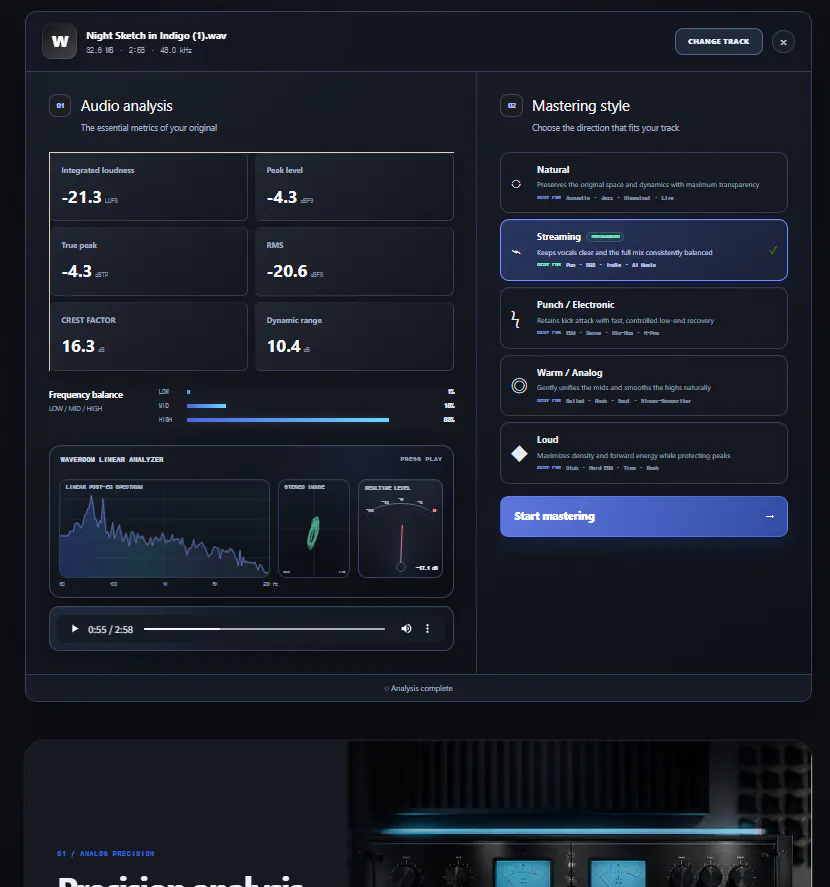Click the Audio analysis heading

127,106
